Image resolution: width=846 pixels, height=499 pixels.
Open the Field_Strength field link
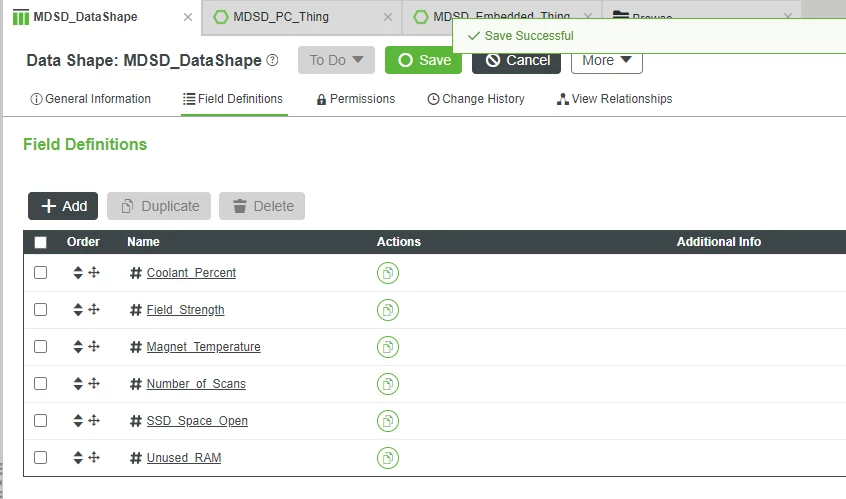click(186, 310)
